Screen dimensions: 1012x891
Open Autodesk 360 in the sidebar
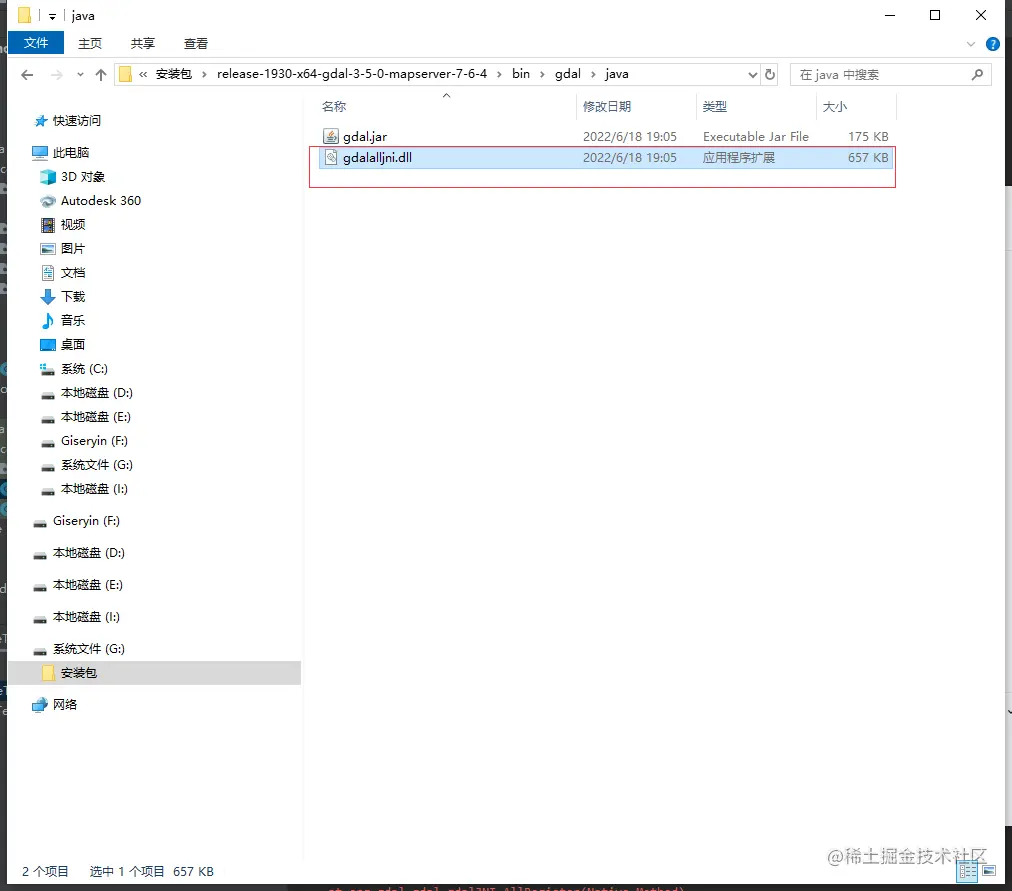[x=101, y=201]
